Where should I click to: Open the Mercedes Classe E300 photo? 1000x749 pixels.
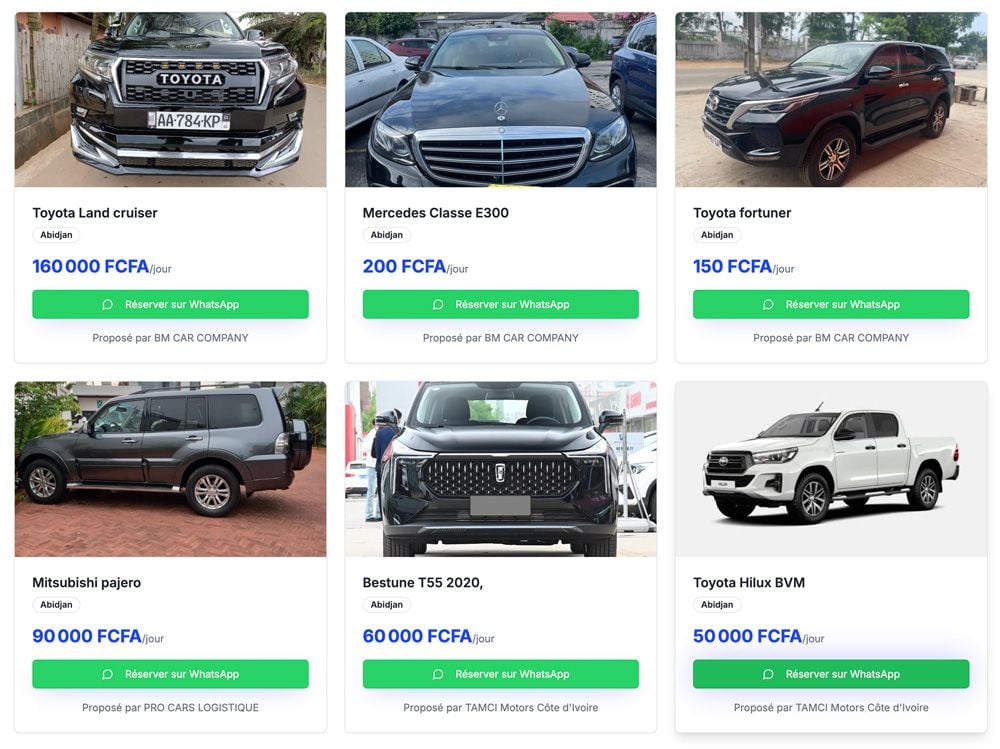501,100
